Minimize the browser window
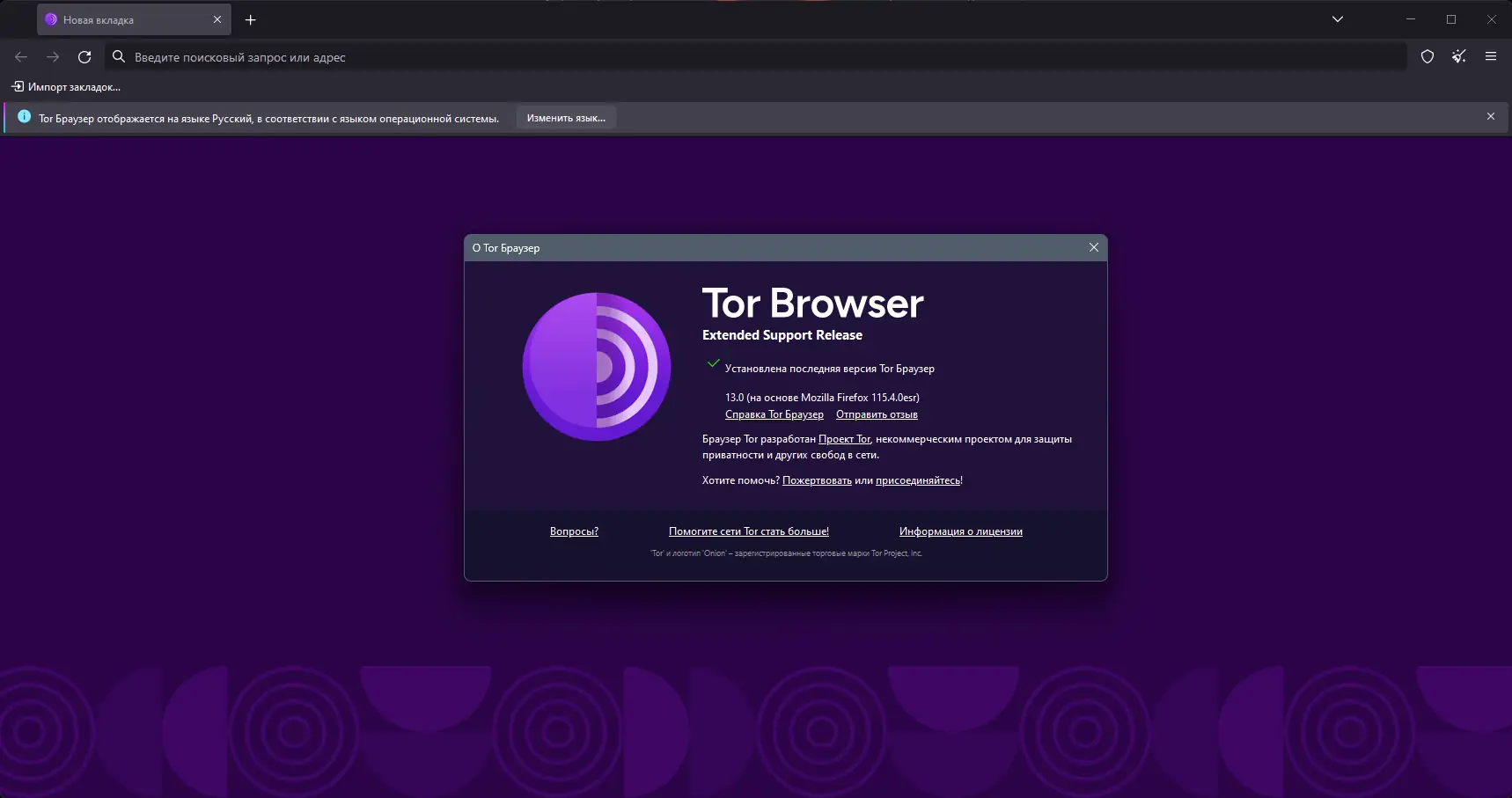The height and width of the screenshot is (798, 1512). [1411, 19]
